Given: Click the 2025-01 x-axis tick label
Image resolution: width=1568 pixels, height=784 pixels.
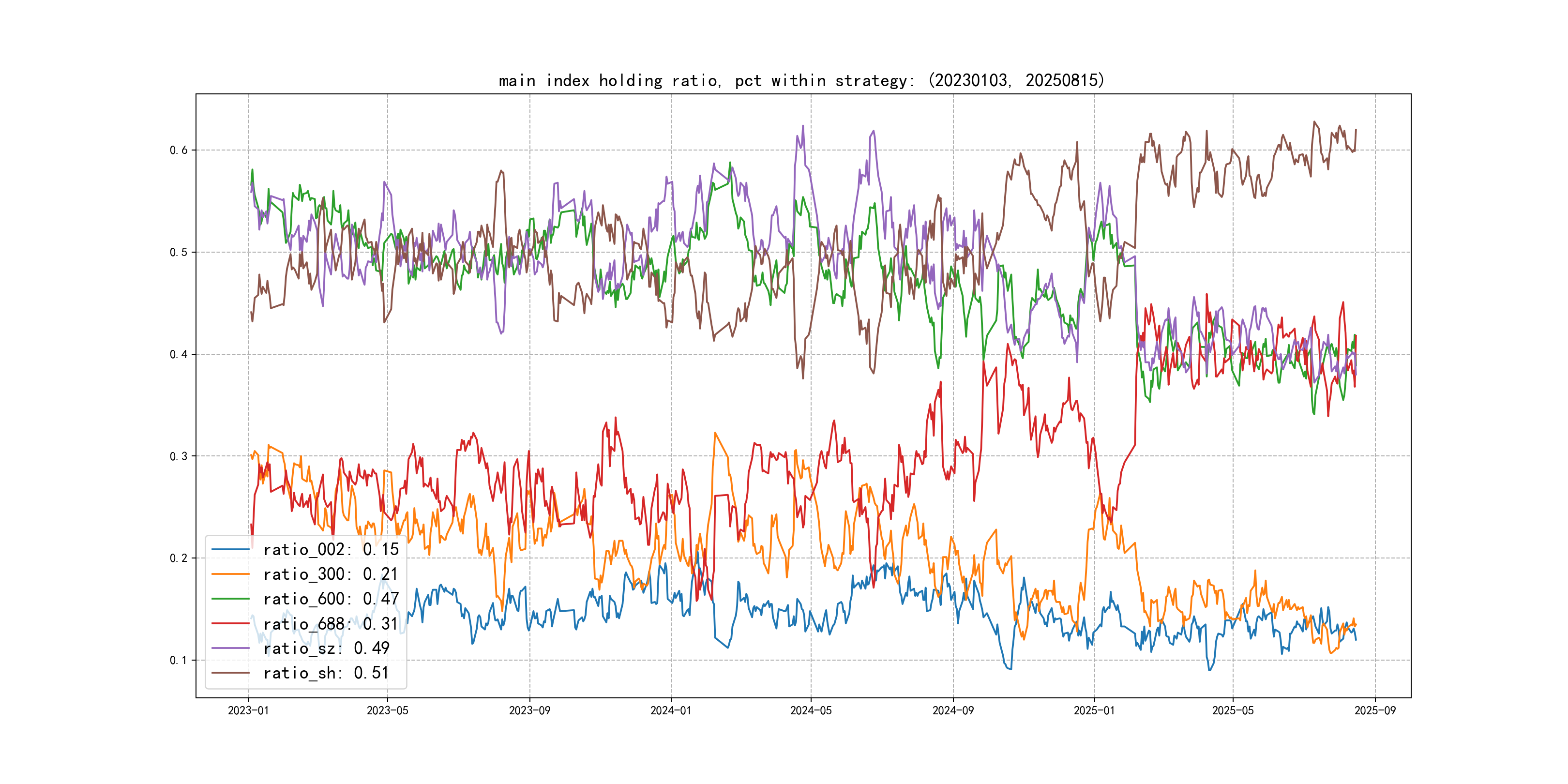Looking at the screenshot, I should click(1094, 710).
